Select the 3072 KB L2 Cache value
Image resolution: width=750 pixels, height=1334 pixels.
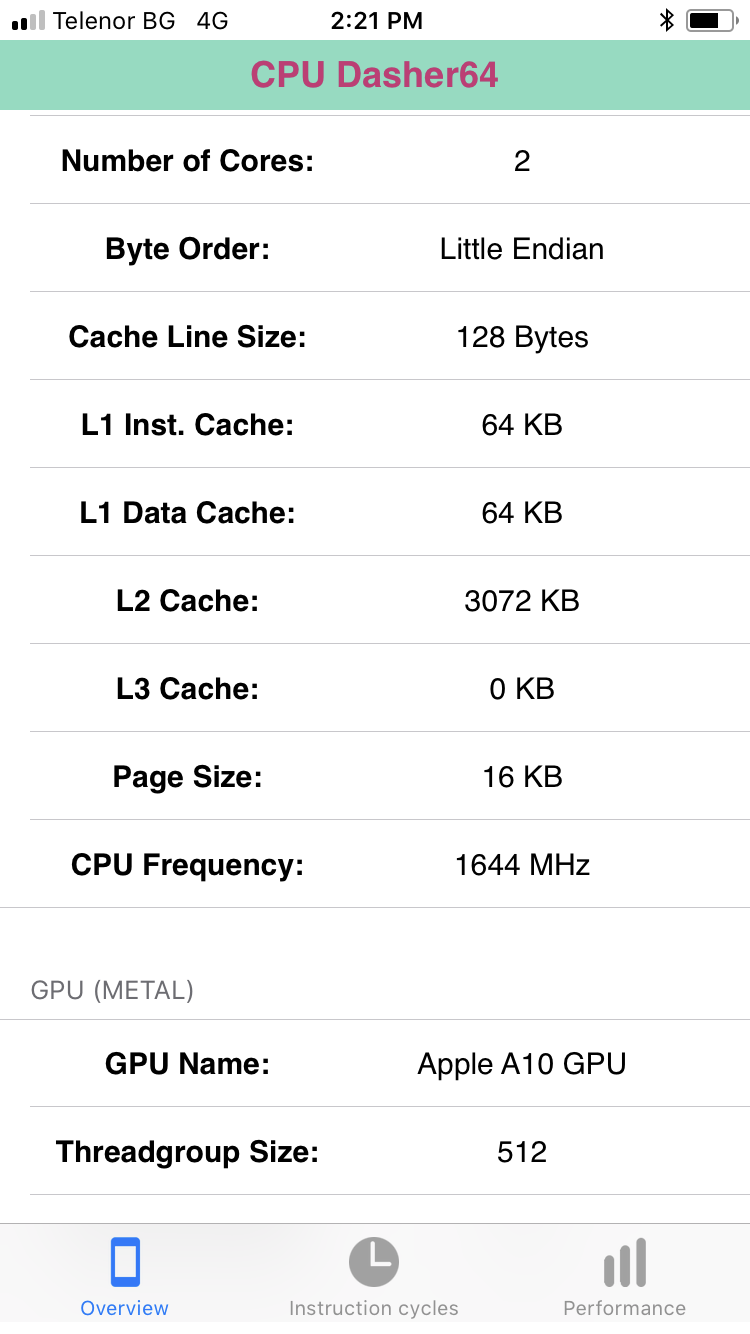pos(522,601)
